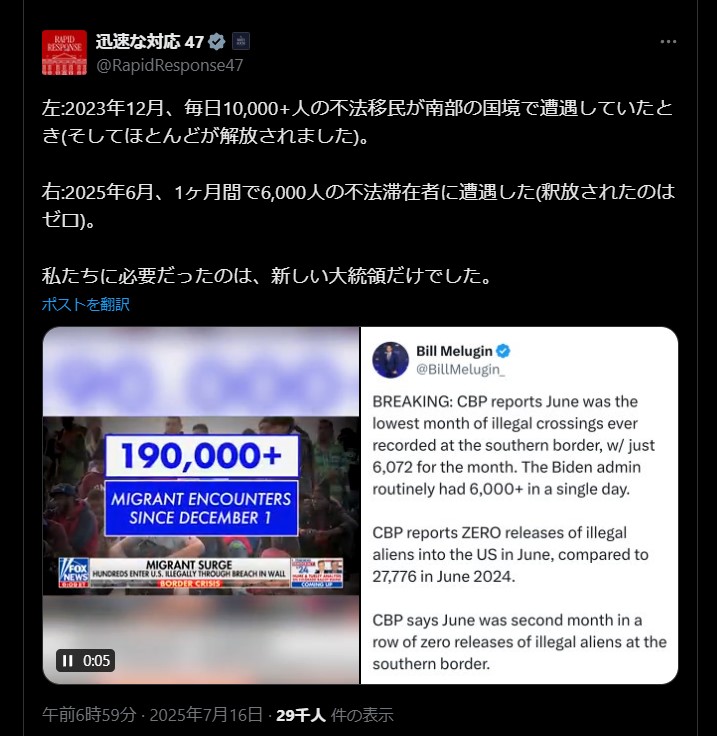Image resolution: width=717 pixels, height=736 pixels.
Task: Click the Migrant Encounters Since December 1 caption
Action: click(201, 508)
